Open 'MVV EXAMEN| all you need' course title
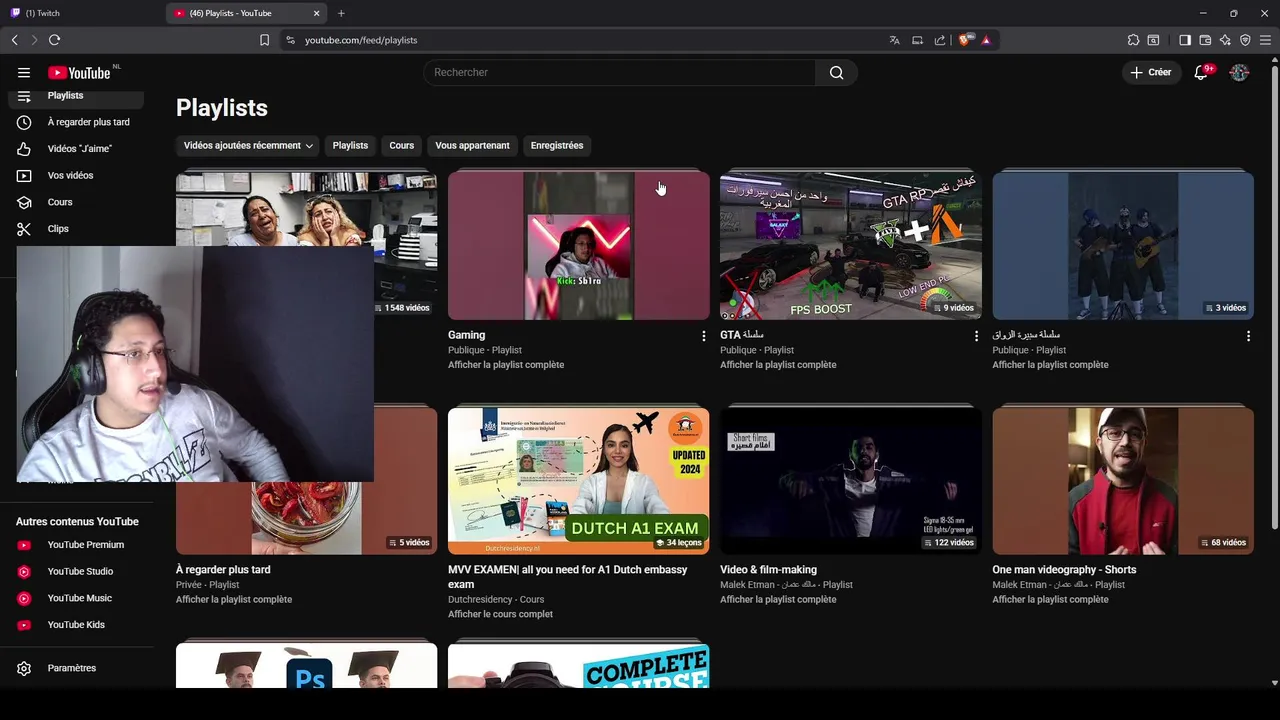The height and width of the screenshot is (720, 1280). pos(567,577)
